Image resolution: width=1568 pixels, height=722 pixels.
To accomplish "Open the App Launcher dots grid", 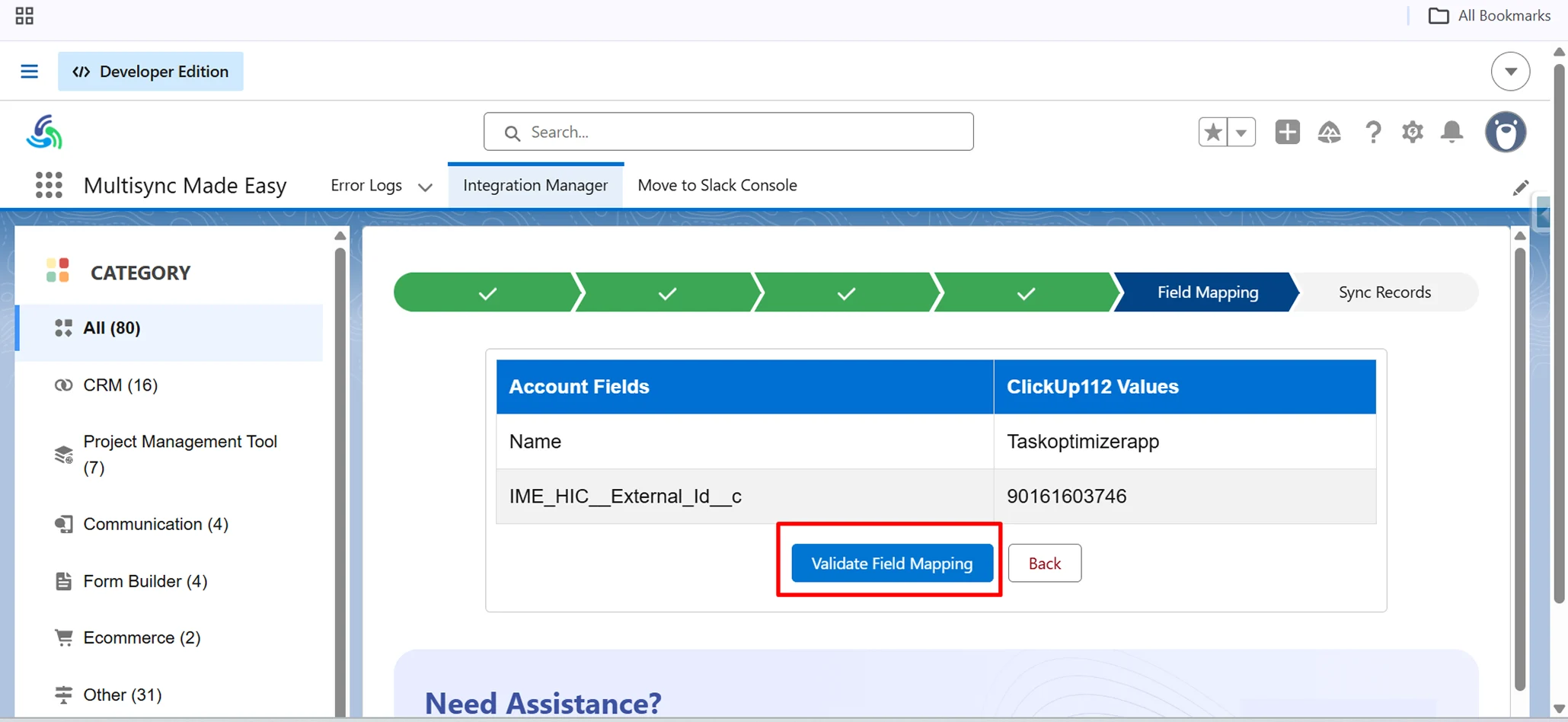I will coord(49,185).
